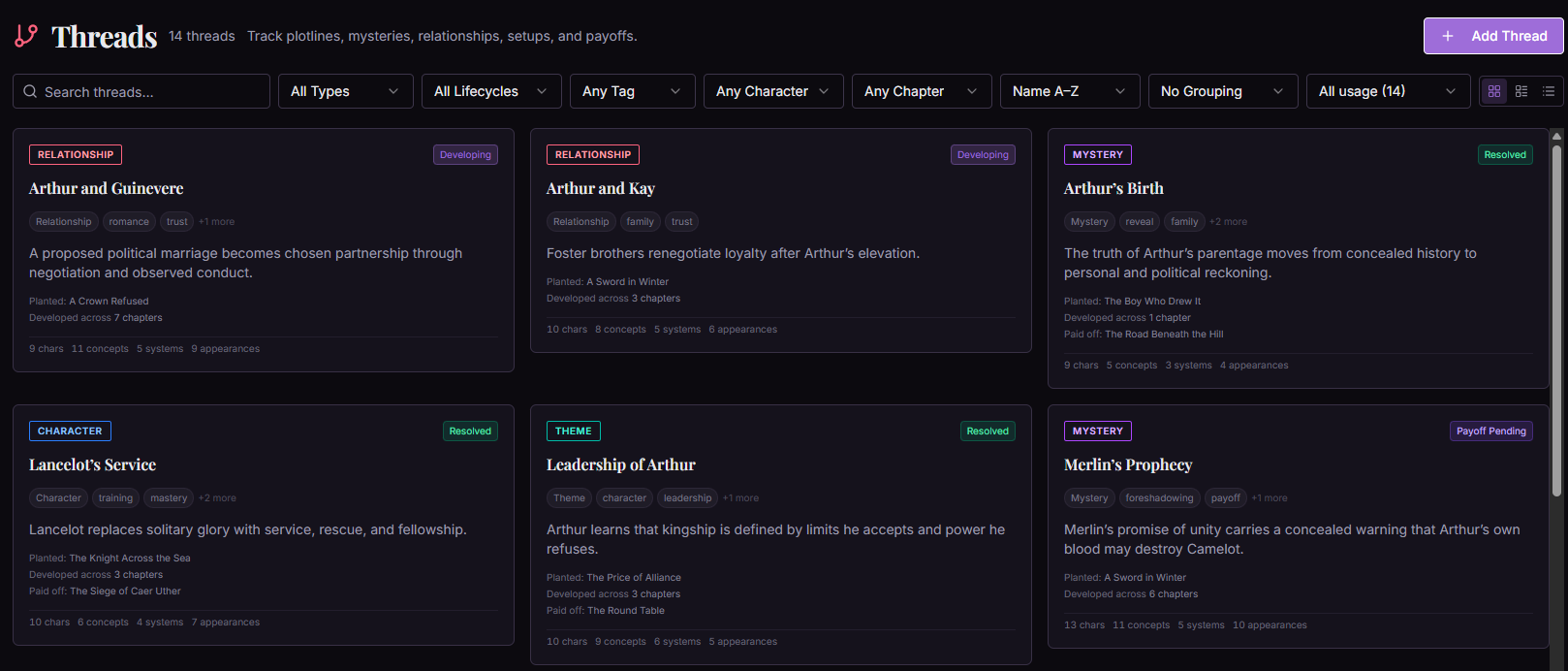Click the Resolved badge on Lancelot's Service
Viewport: 1568px width, 671px height.
pyautogui.click(x=470, y=431)
